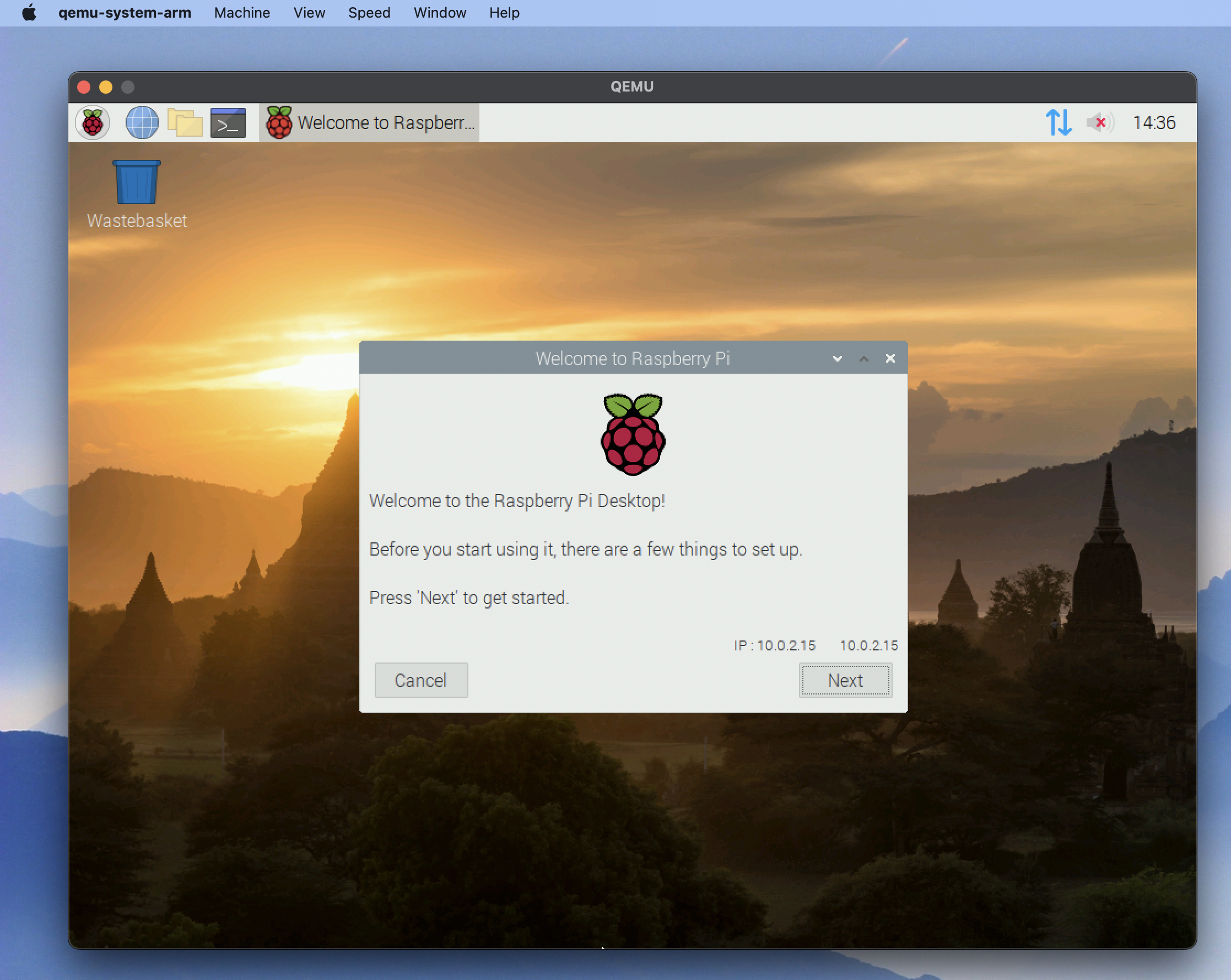
Task: Click the system clock time display
Action: click(x=1155, y=122)
